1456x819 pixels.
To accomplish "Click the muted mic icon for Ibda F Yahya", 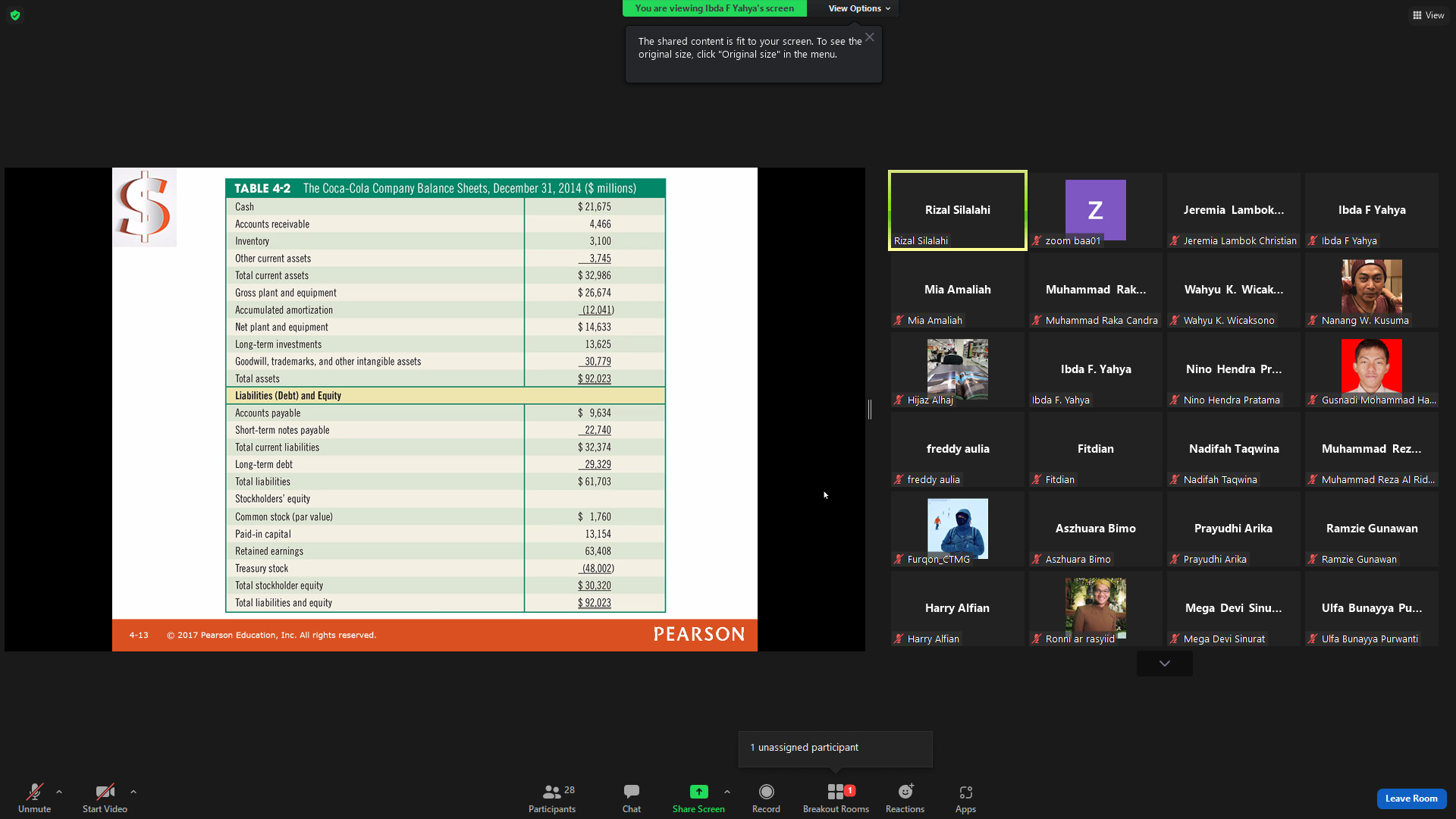I will (1313, 241).
